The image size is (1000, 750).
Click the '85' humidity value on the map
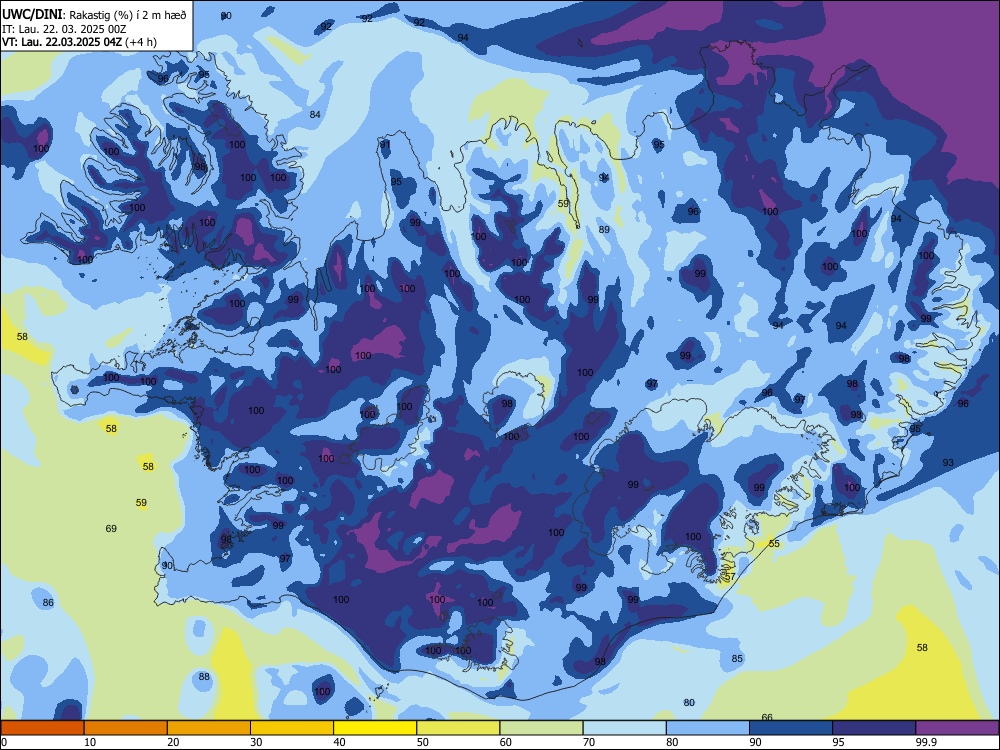(737, 659)
